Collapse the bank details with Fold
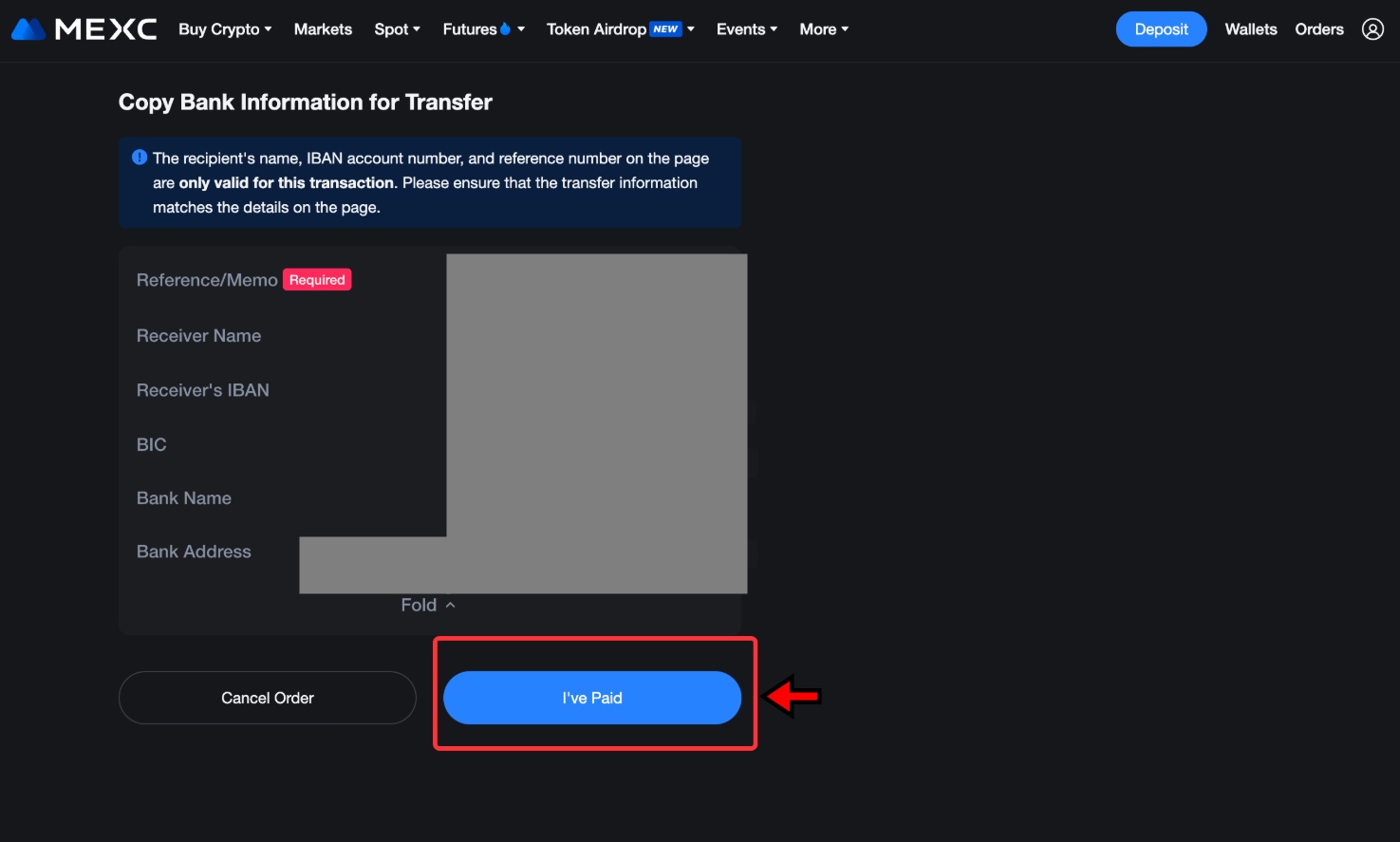 [x=429, y=605]
